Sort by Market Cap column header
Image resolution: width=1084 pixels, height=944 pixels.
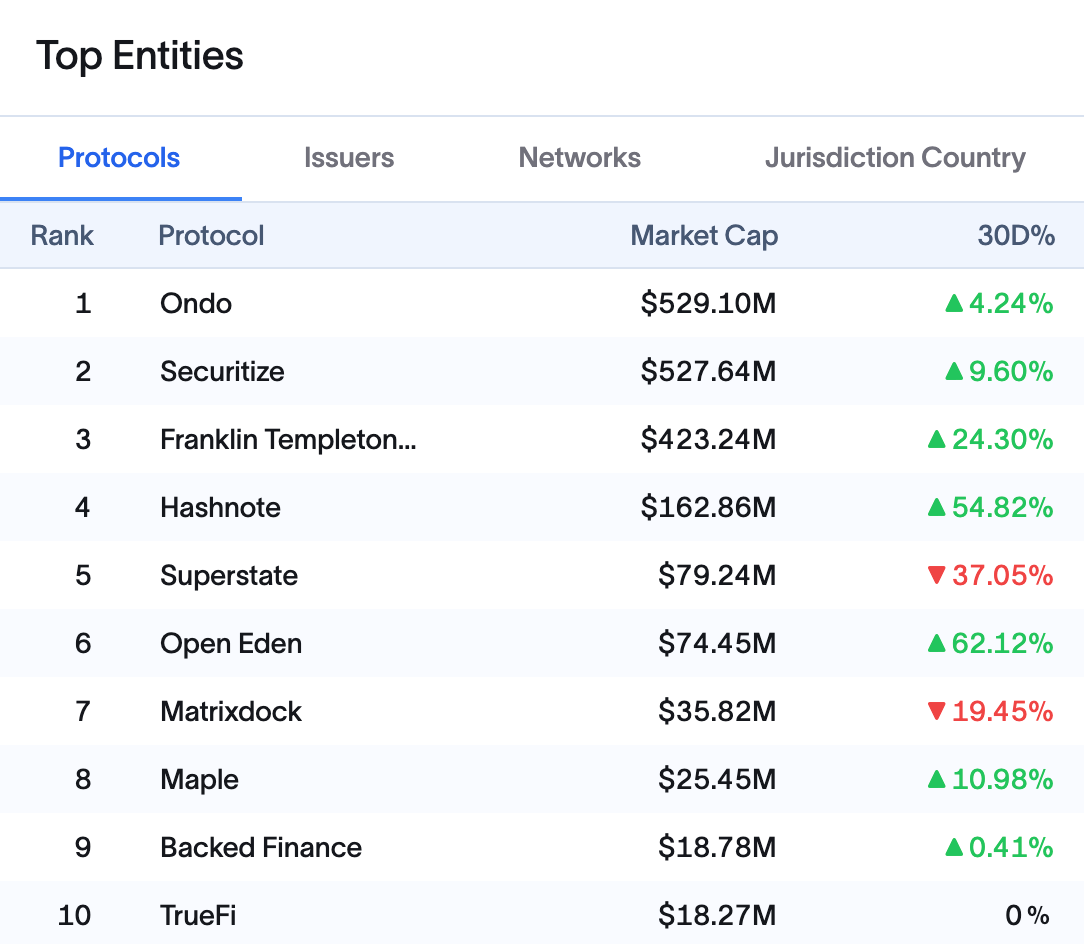[703, 236]
